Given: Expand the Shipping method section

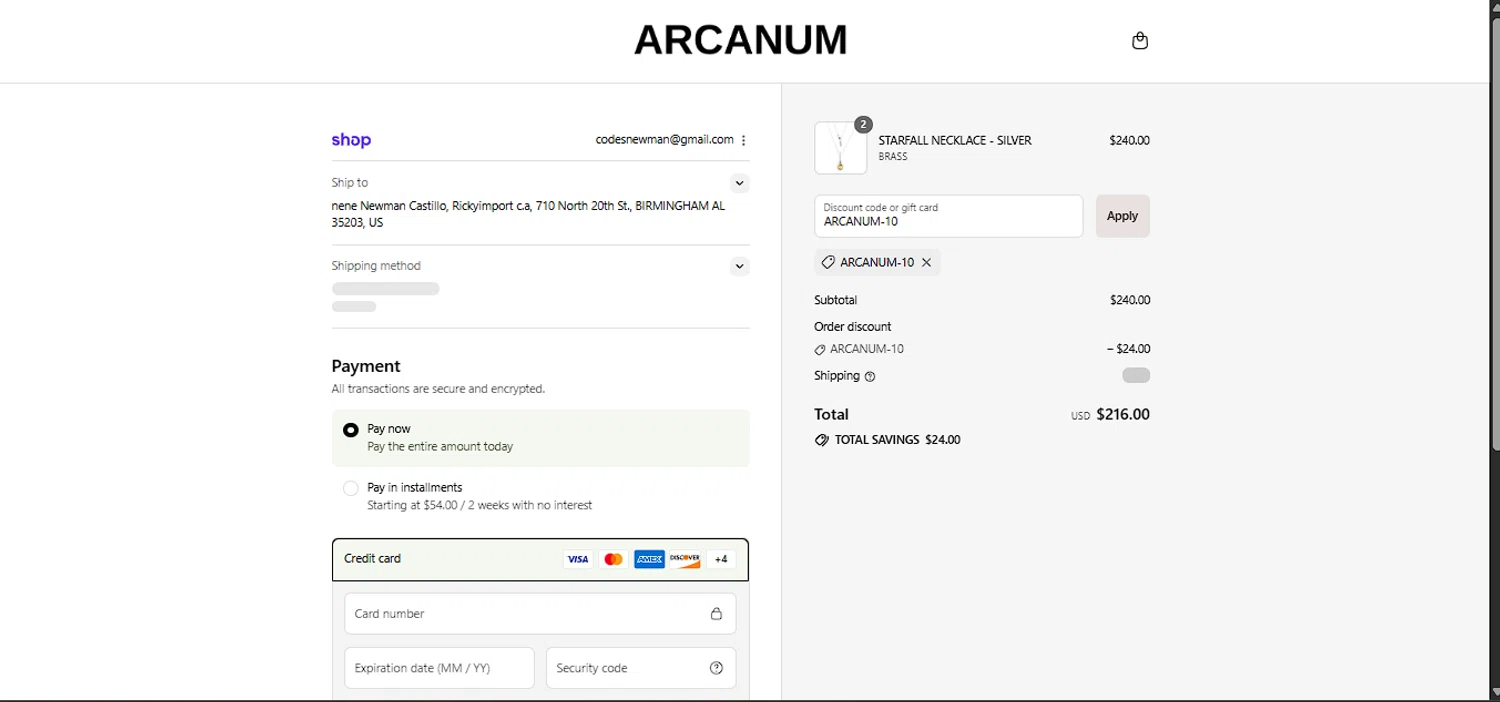Looking at the screenshot, I should 739,266.
